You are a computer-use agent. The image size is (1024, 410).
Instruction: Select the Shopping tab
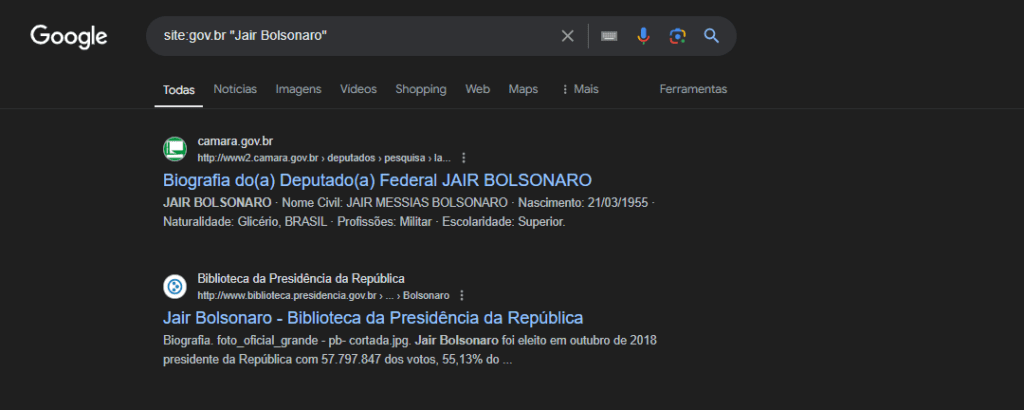420,89
